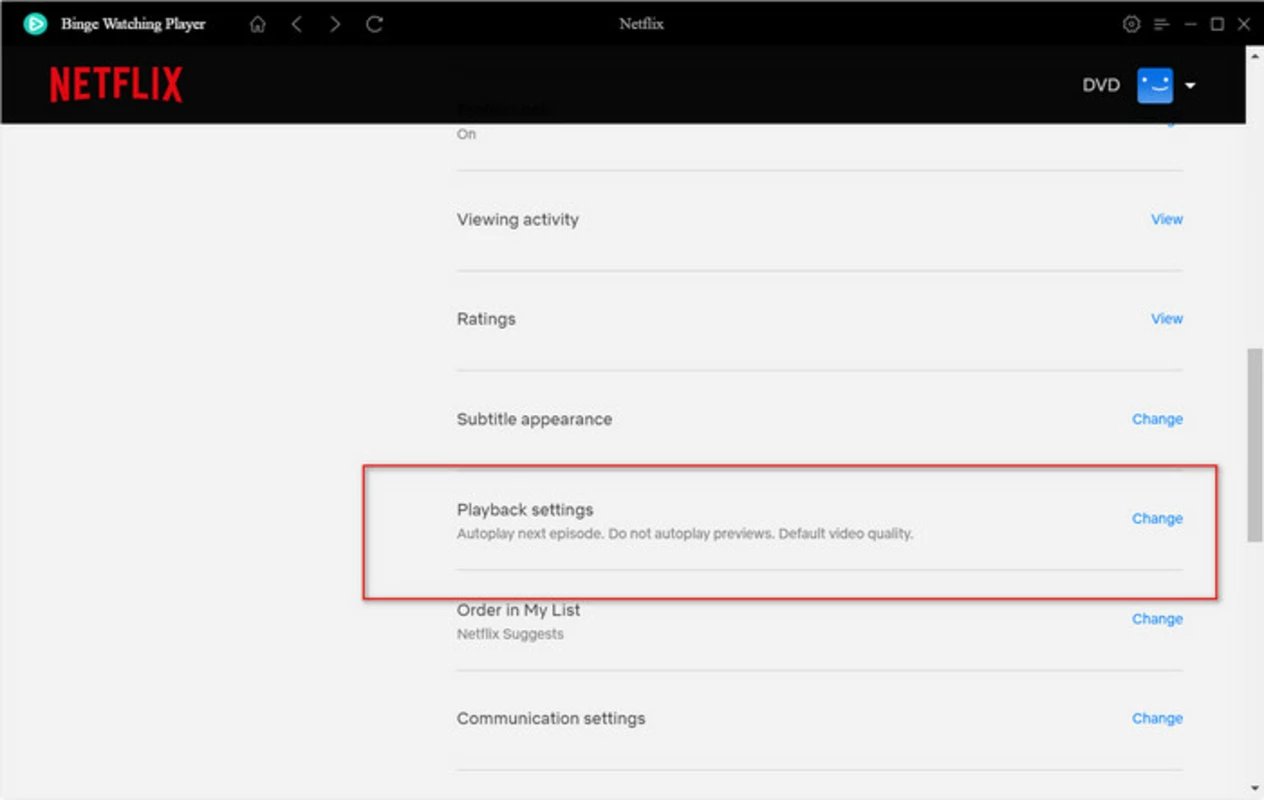Click the blue smiley profile avatar
Image resolution: width=1264 pixels, height=800 pixels.
pos(1155,86)
